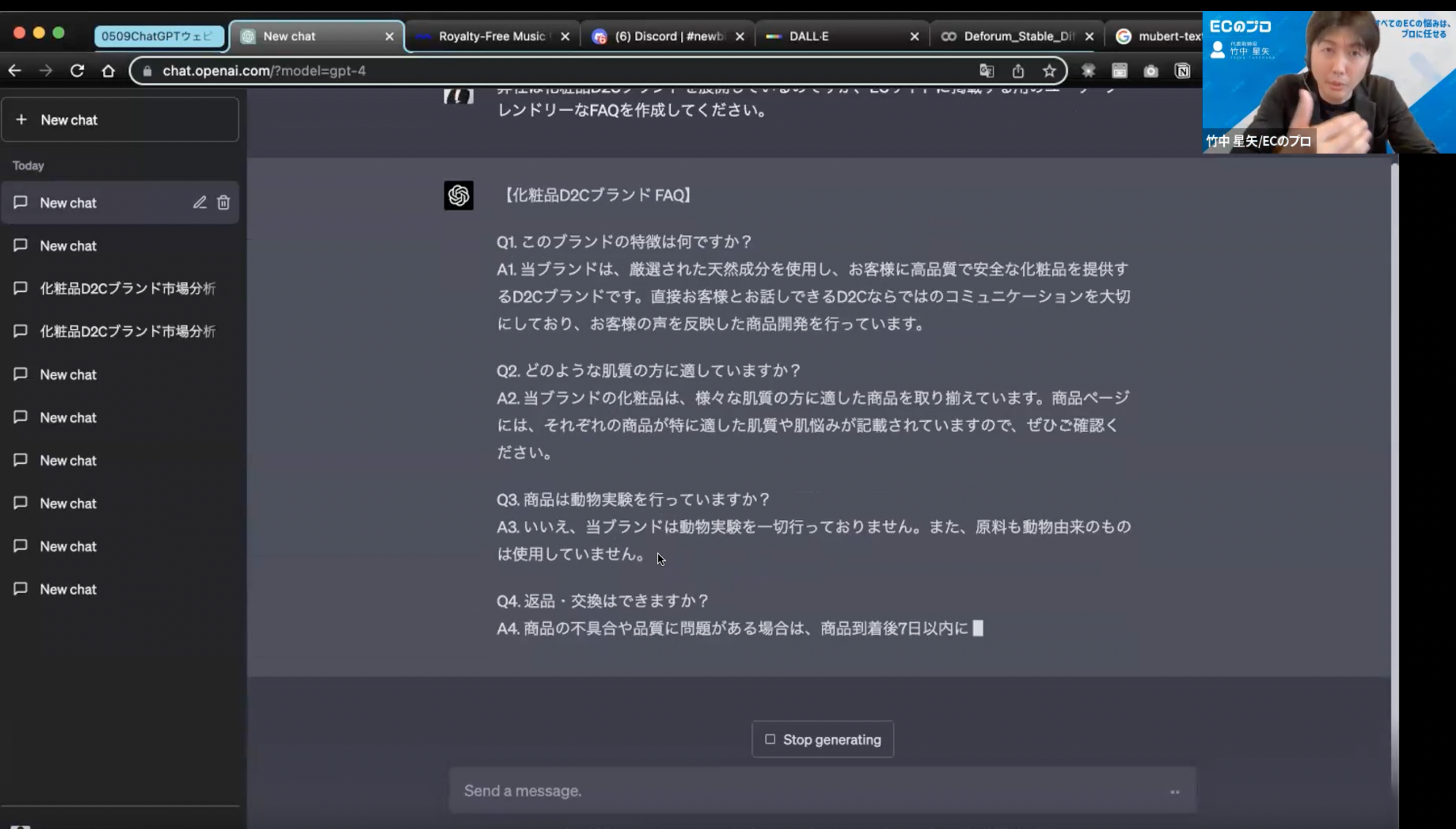Go to browser home page
Image resolution: width=1456 pixels, height=829 pixels.
108,71
